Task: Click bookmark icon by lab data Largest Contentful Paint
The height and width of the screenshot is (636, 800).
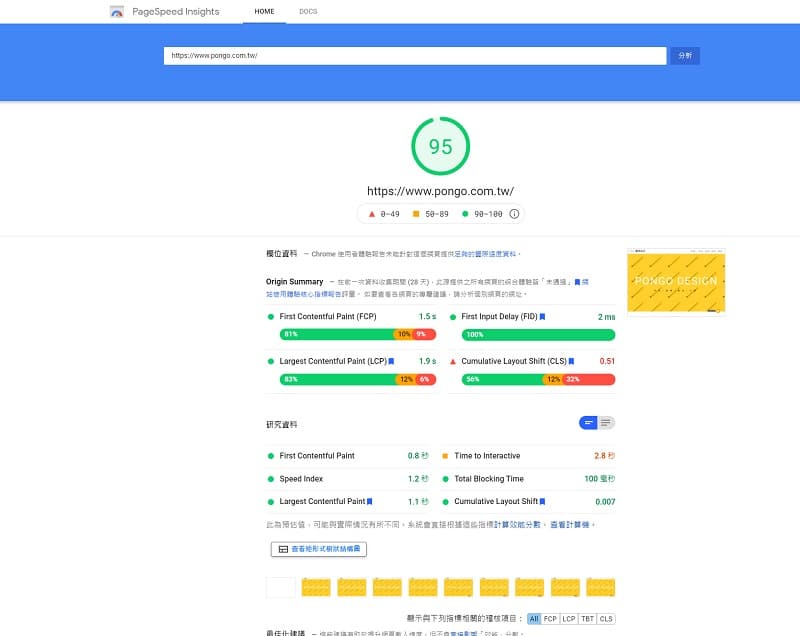Action: point(370,502)
